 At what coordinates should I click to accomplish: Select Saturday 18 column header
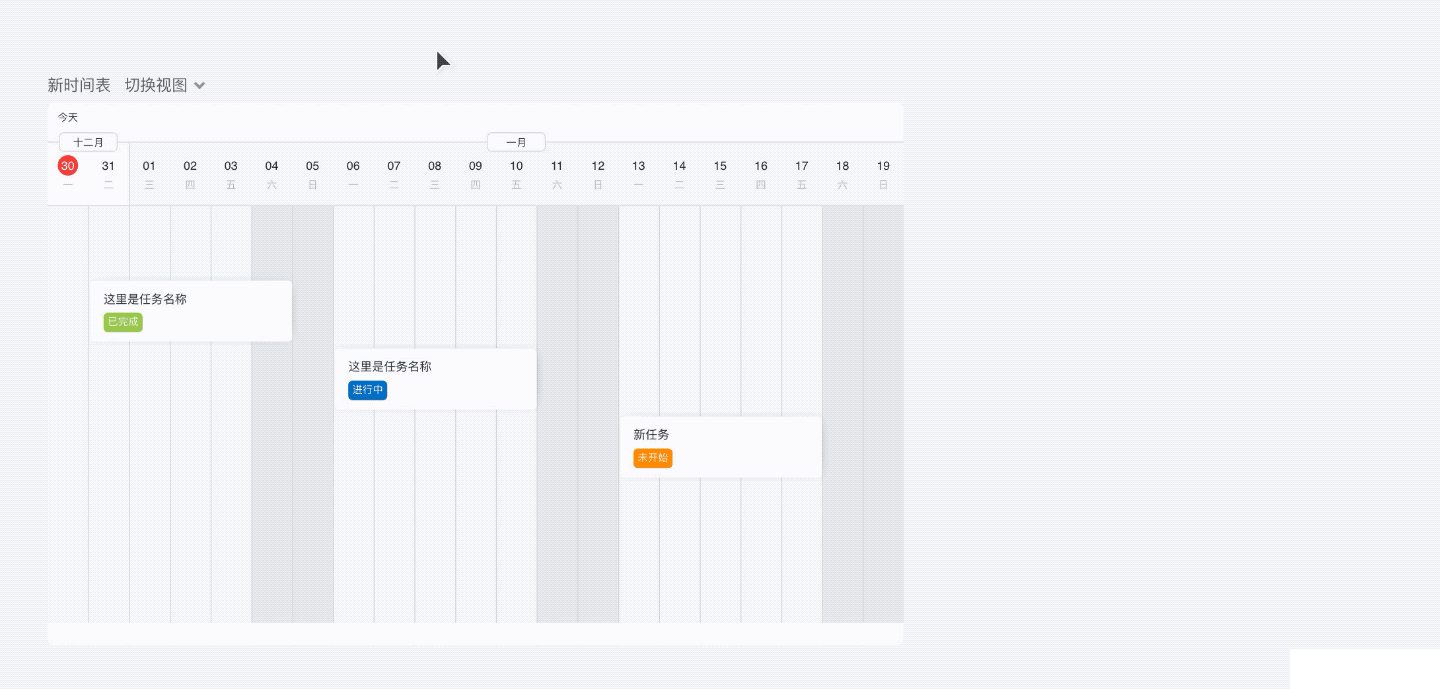tap(842, 174)
